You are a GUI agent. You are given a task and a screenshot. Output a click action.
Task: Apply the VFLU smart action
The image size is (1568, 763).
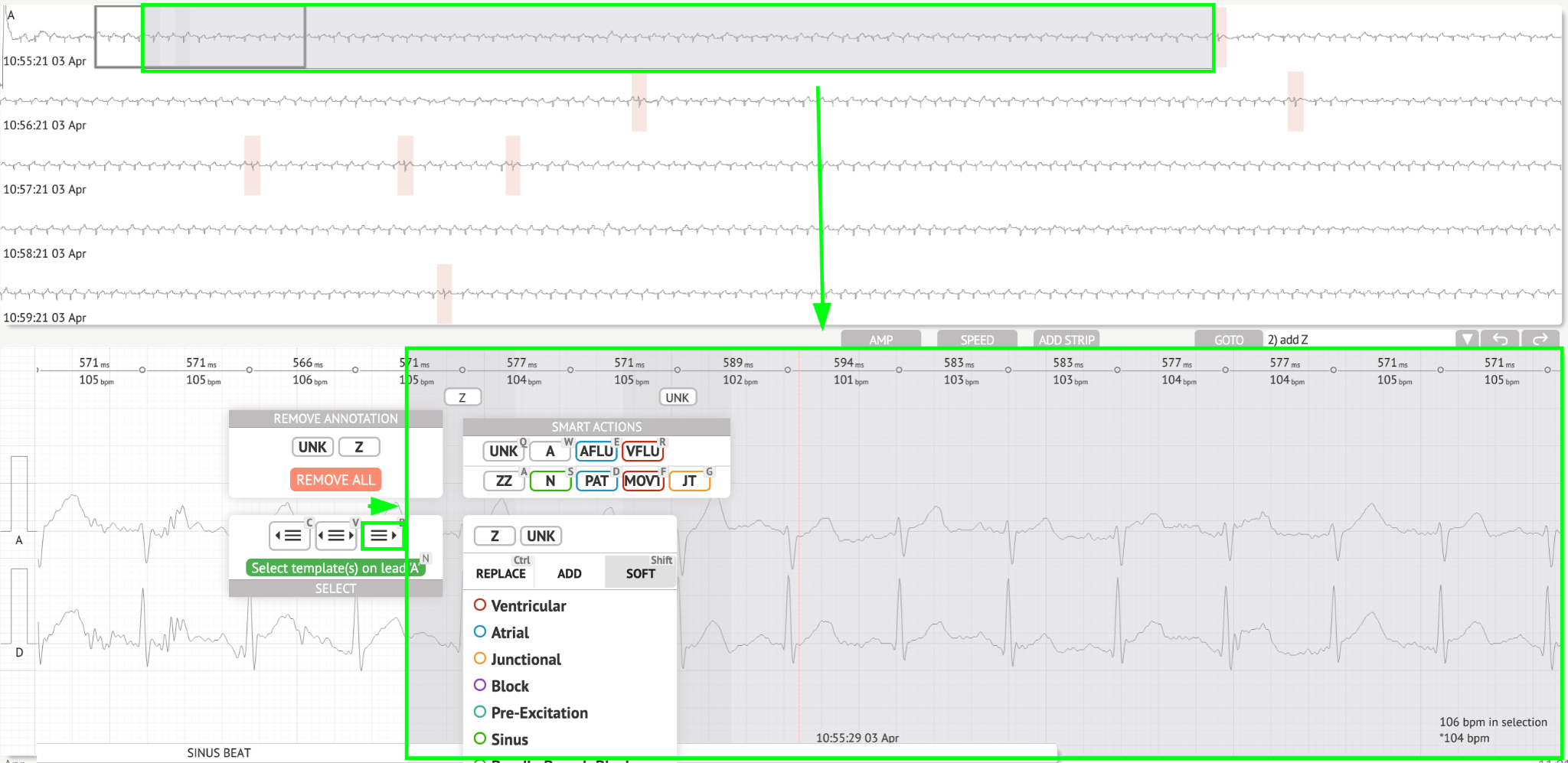[x=642, y=452]
